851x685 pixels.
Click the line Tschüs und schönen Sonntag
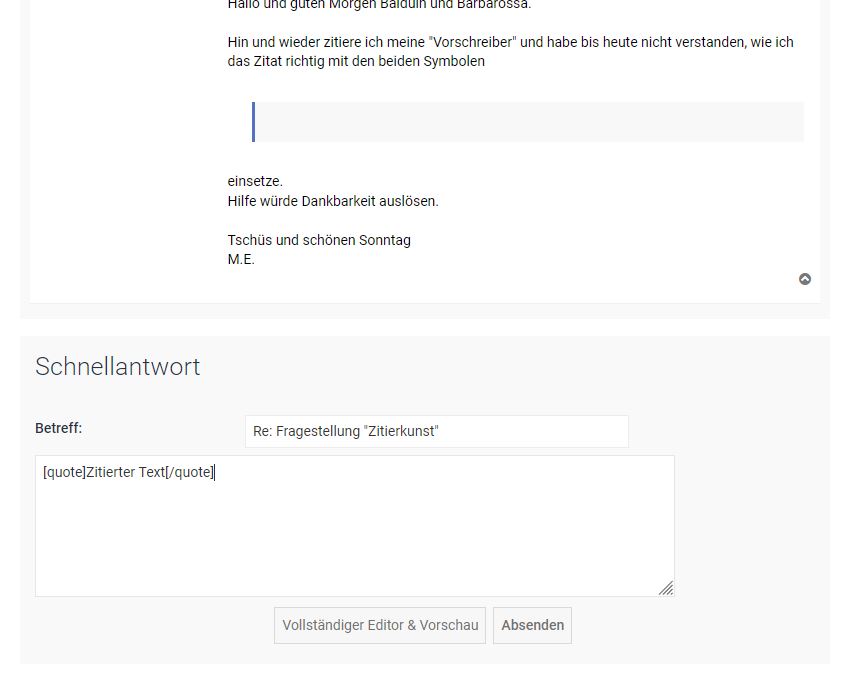319,240
